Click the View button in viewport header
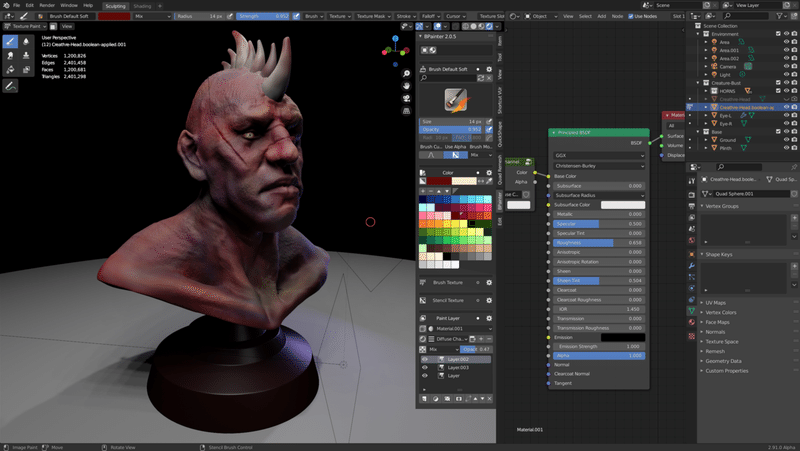Viewport: 800px width, 451px height. point(67,26)
